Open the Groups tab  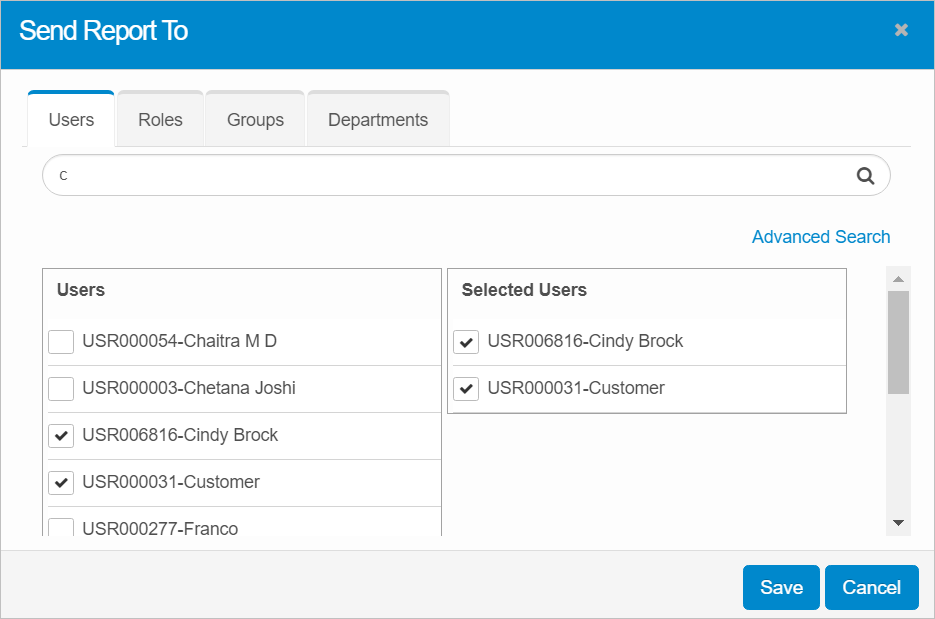(255, 120)
